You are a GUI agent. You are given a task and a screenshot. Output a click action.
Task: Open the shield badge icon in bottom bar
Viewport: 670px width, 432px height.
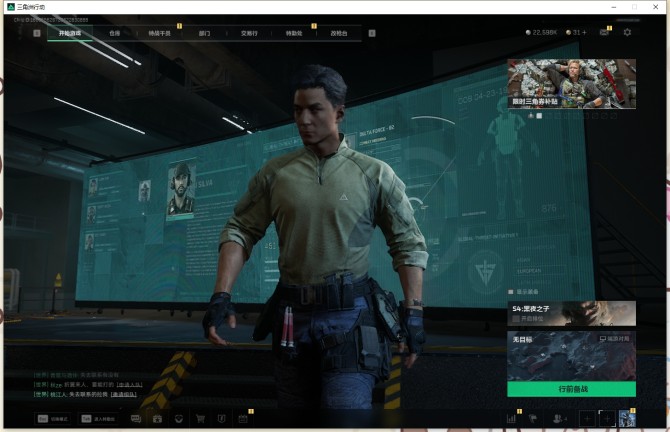[x=179, y=418]
